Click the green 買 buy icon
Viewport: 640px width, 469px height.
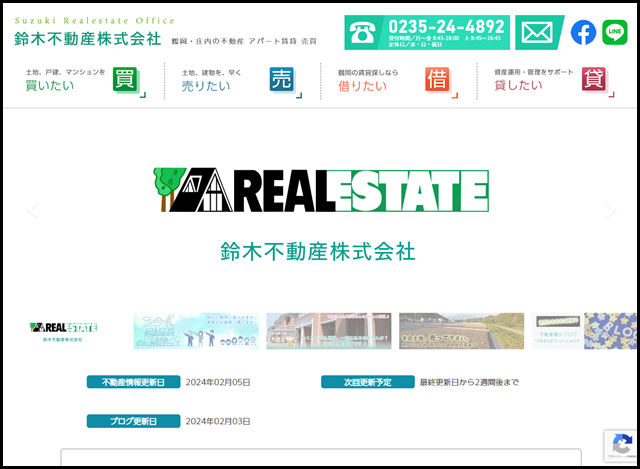click(125, 79)
